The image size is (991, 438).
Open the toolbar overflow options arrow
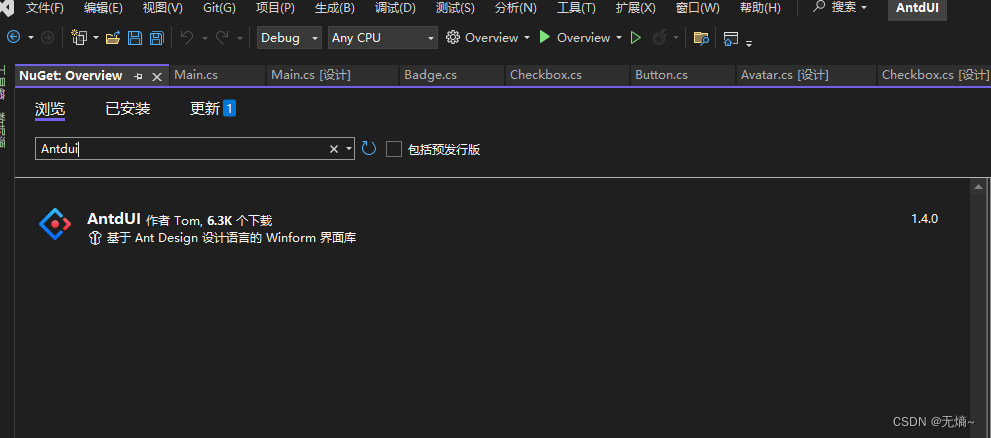[x=749, y=44]
